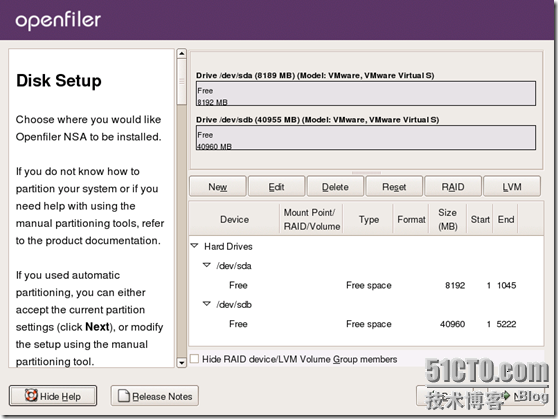
Task: Click the help panel scroll up arrow
Action: tap(181, 54)
